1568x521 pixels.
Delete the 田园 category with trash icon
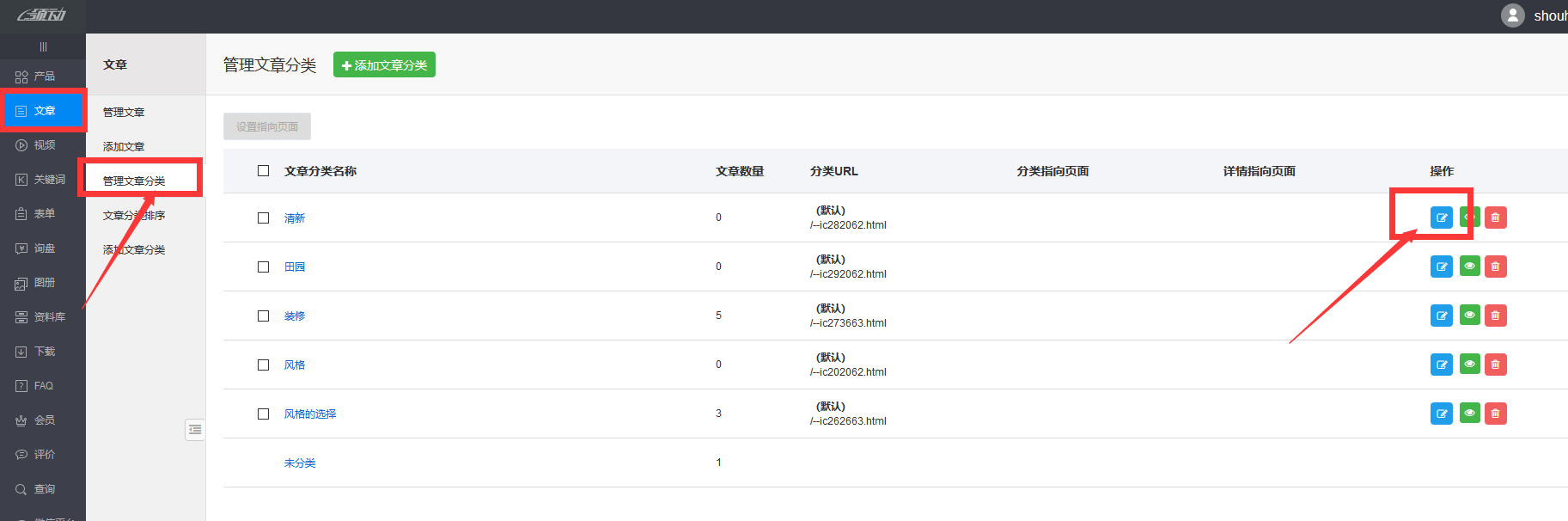coord(1495,267)
